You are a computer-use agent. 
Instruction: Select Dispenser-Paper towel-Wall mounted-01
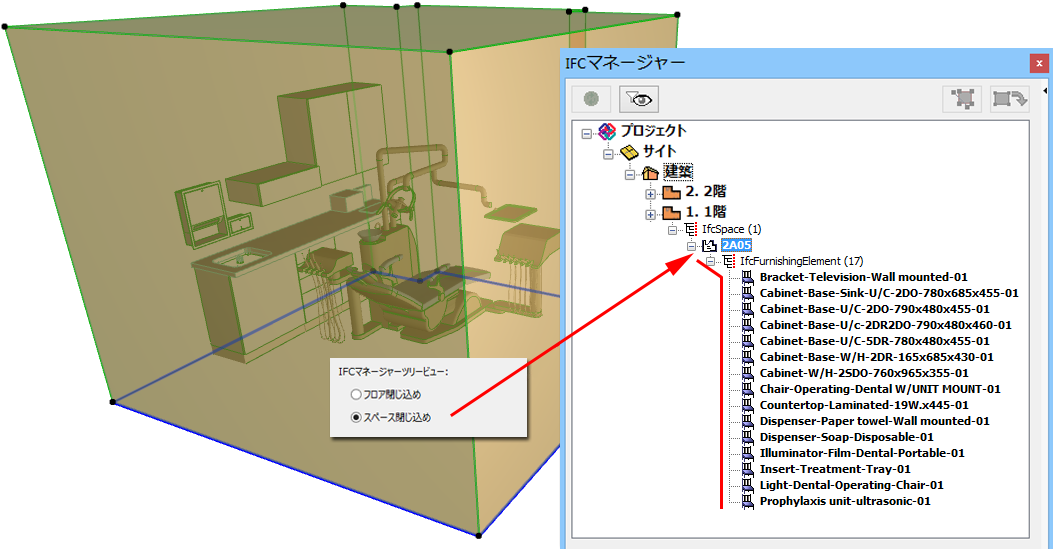[874, 421]
